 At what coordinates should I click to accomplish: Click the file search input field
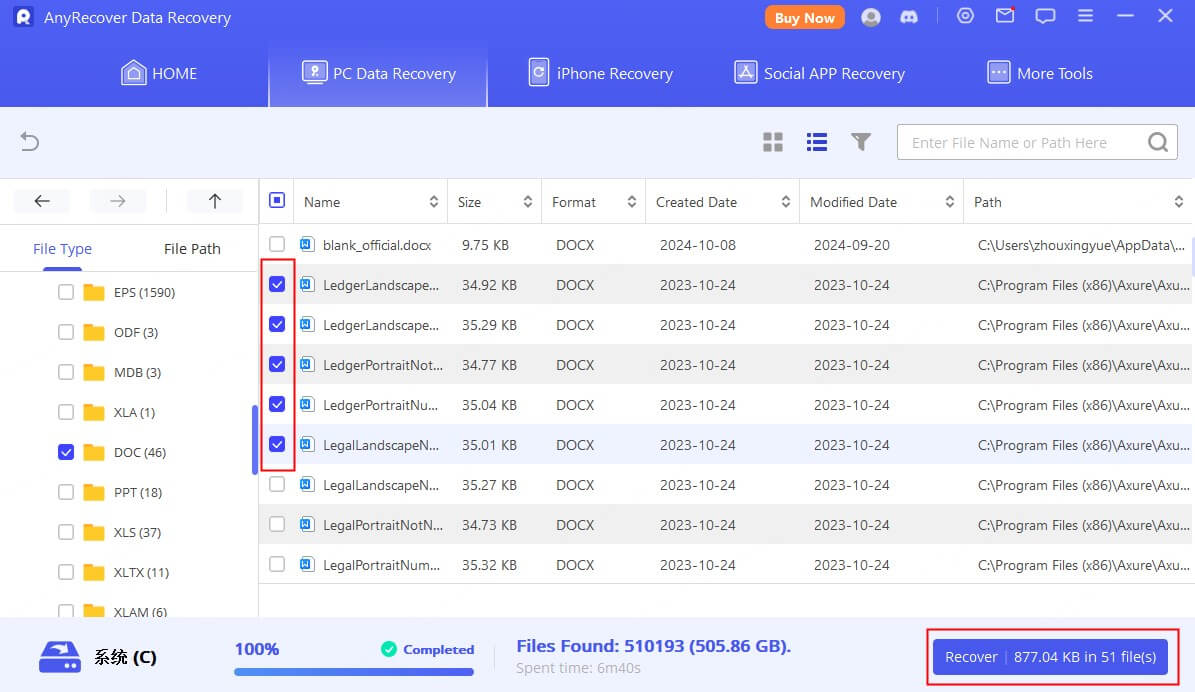1020,142
